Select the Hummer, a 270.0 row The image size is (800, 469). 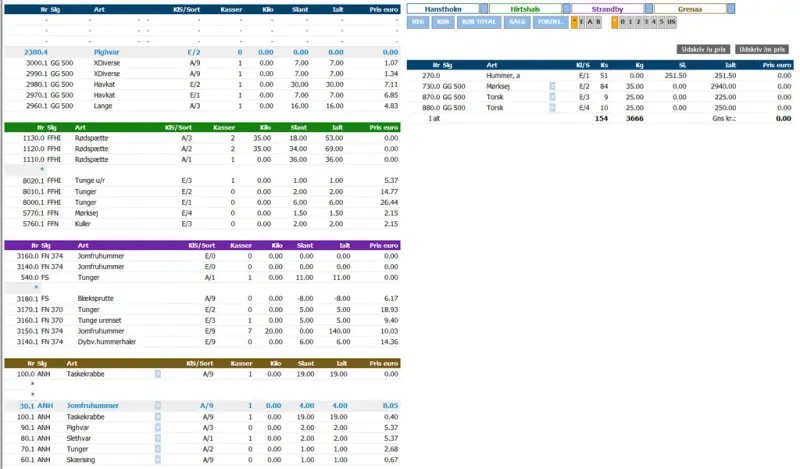(x=600, y=76)
